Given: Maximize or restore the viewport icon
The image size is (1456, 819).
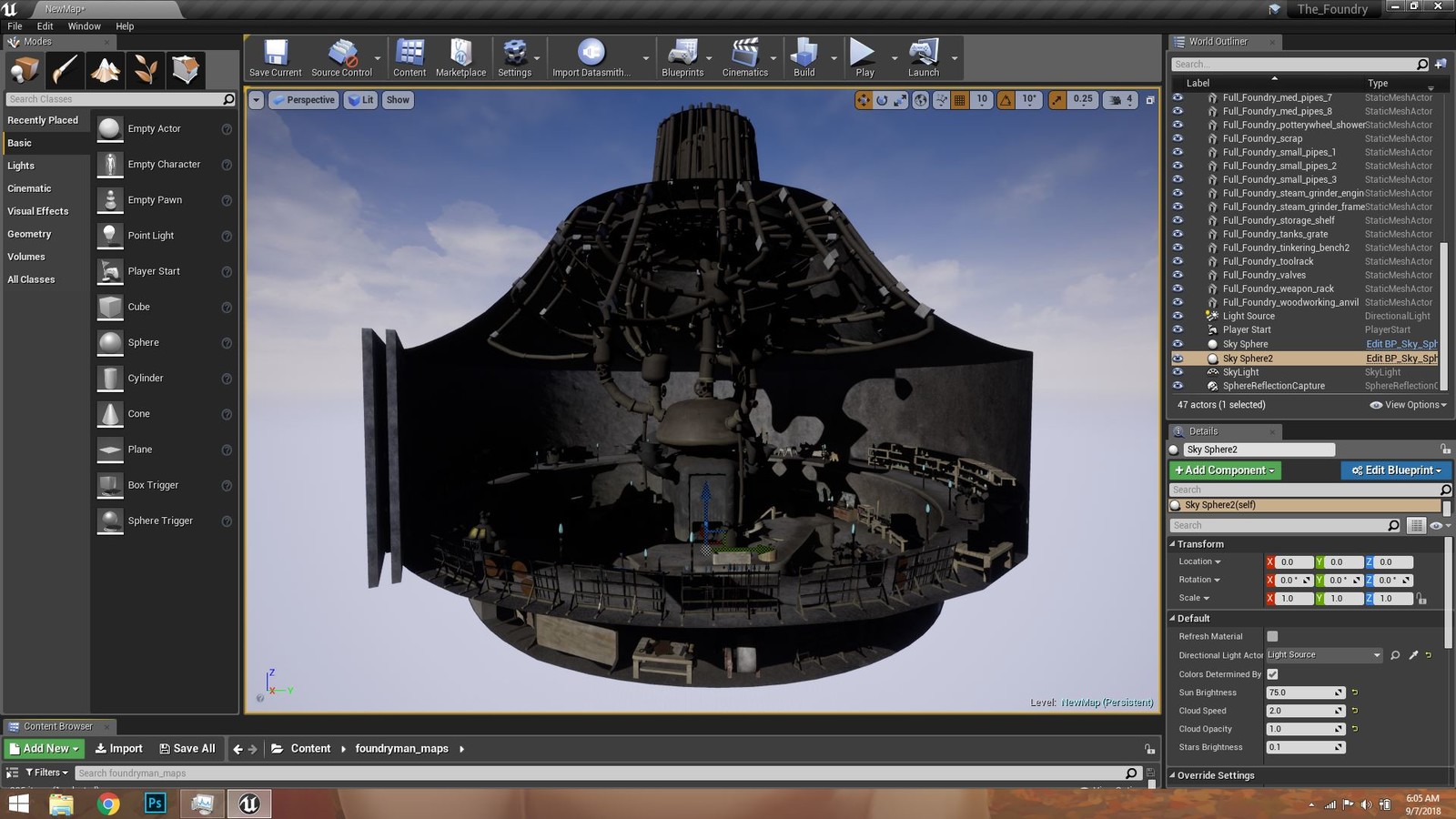Looking at the screenshot, I should pos(1150,100).
